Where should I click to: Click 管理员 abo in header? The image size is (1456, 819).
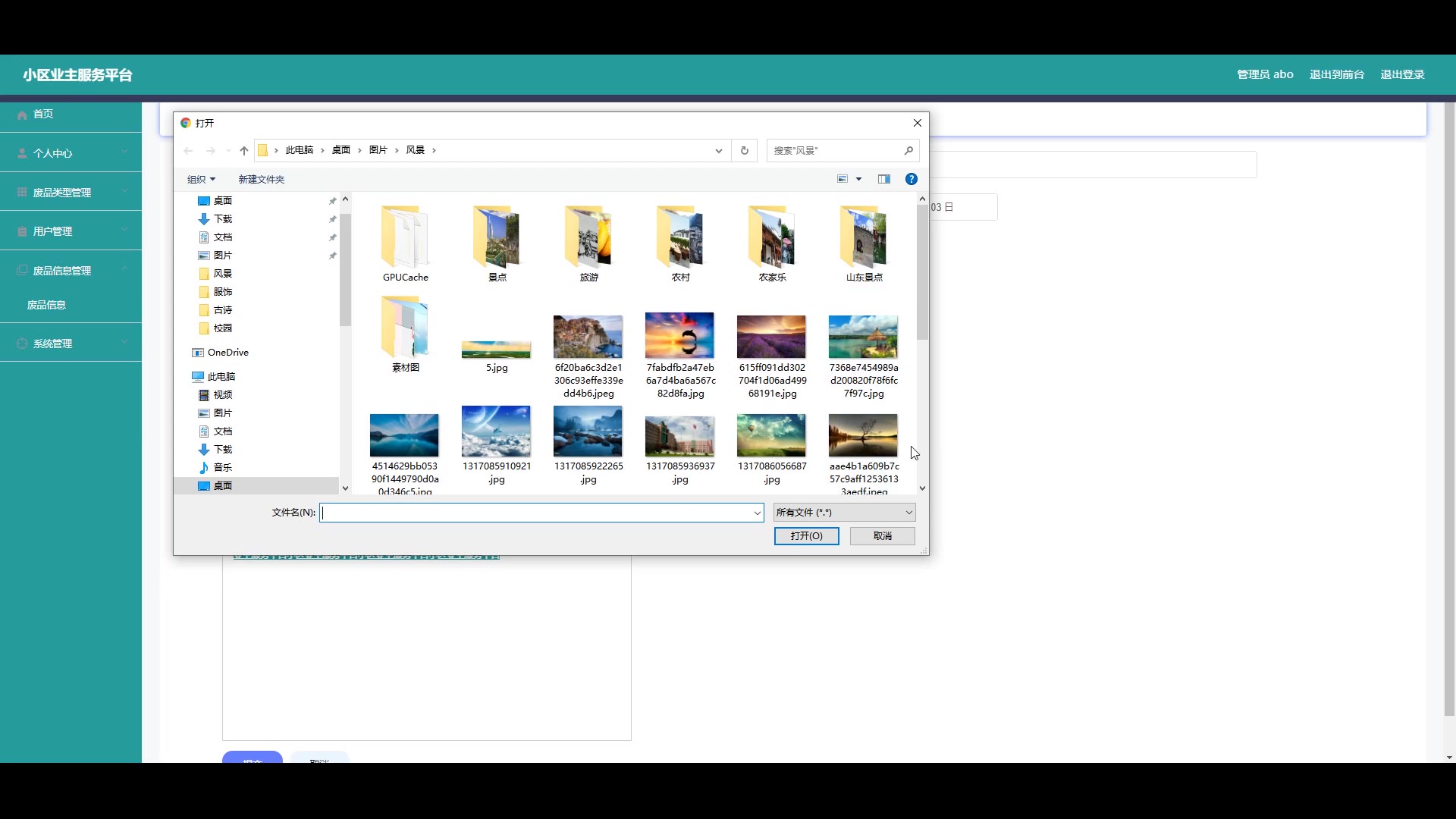click(x=1265, y=74)
